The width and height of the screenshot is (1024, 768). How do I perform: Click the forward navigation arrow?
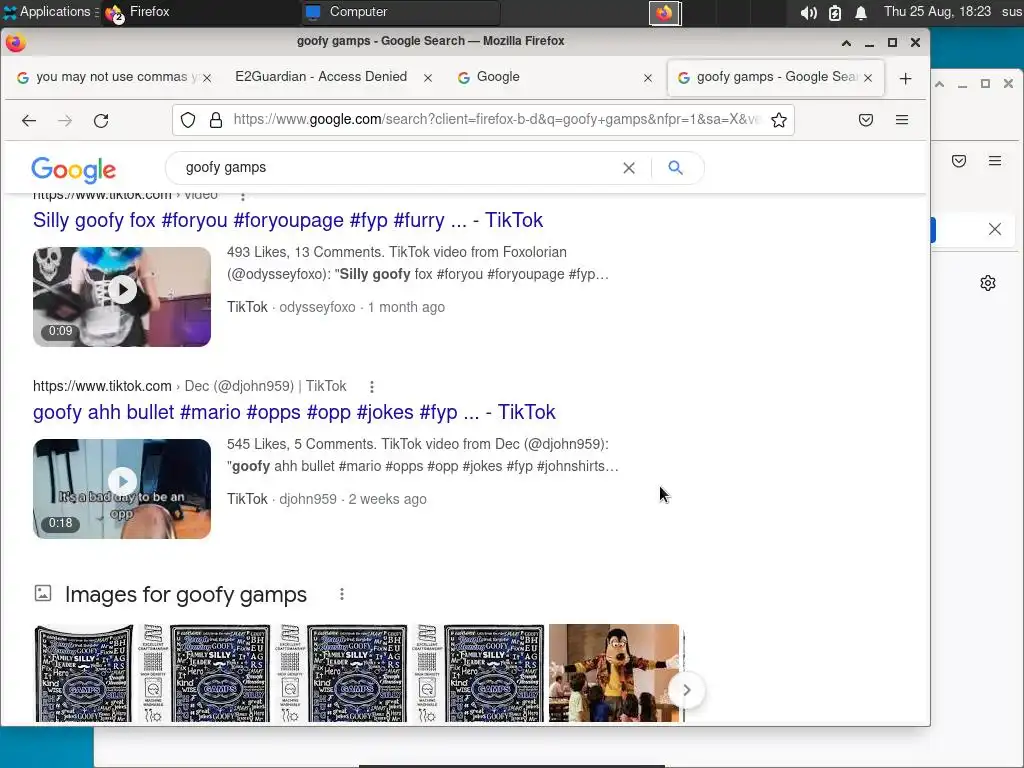[65, 120]
